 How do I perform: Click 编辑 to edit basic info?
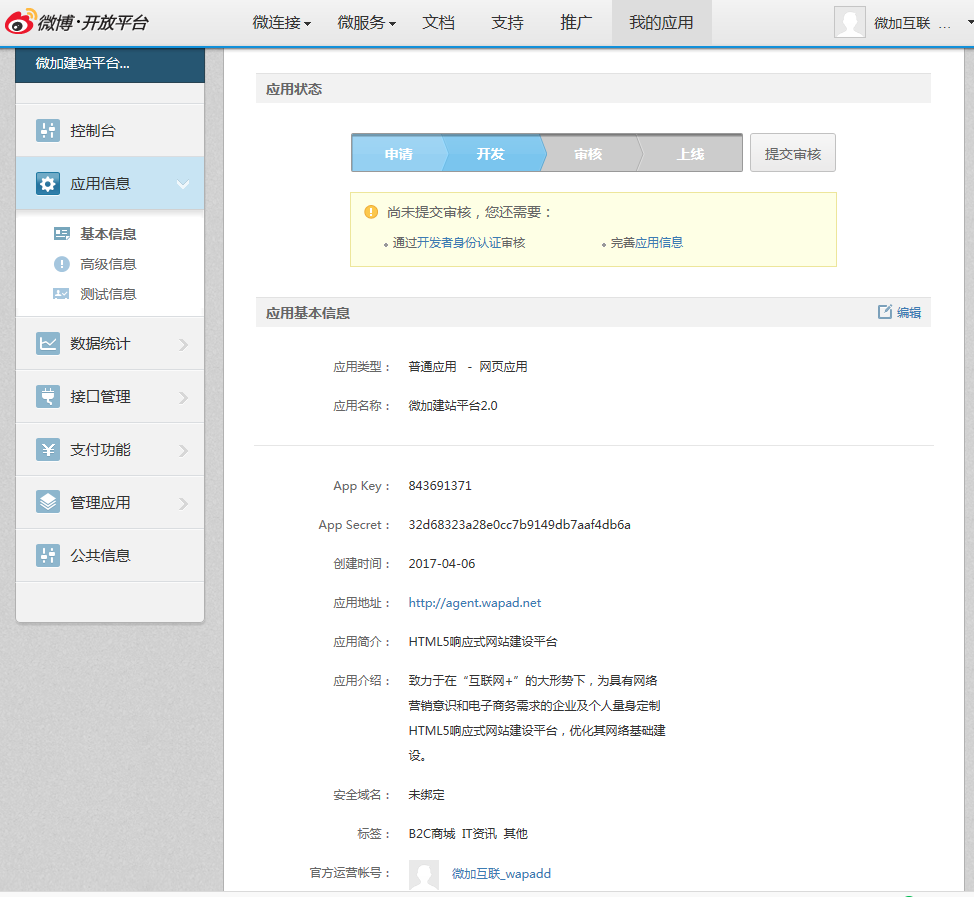pyautogui.click(x=899, y=312)
